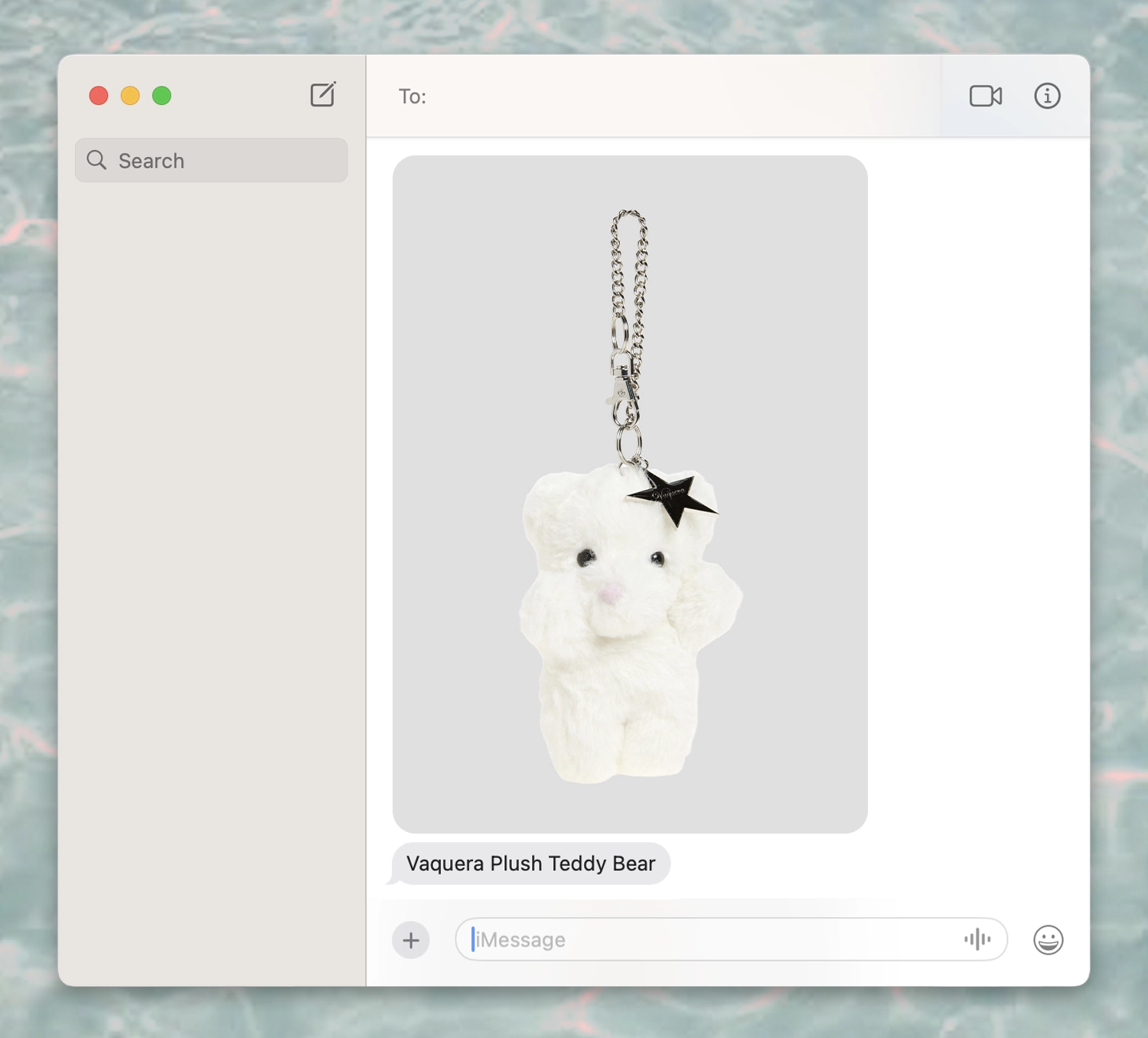Open the teddy bear keychain image

pyautogui.click(x=630, y=495)
